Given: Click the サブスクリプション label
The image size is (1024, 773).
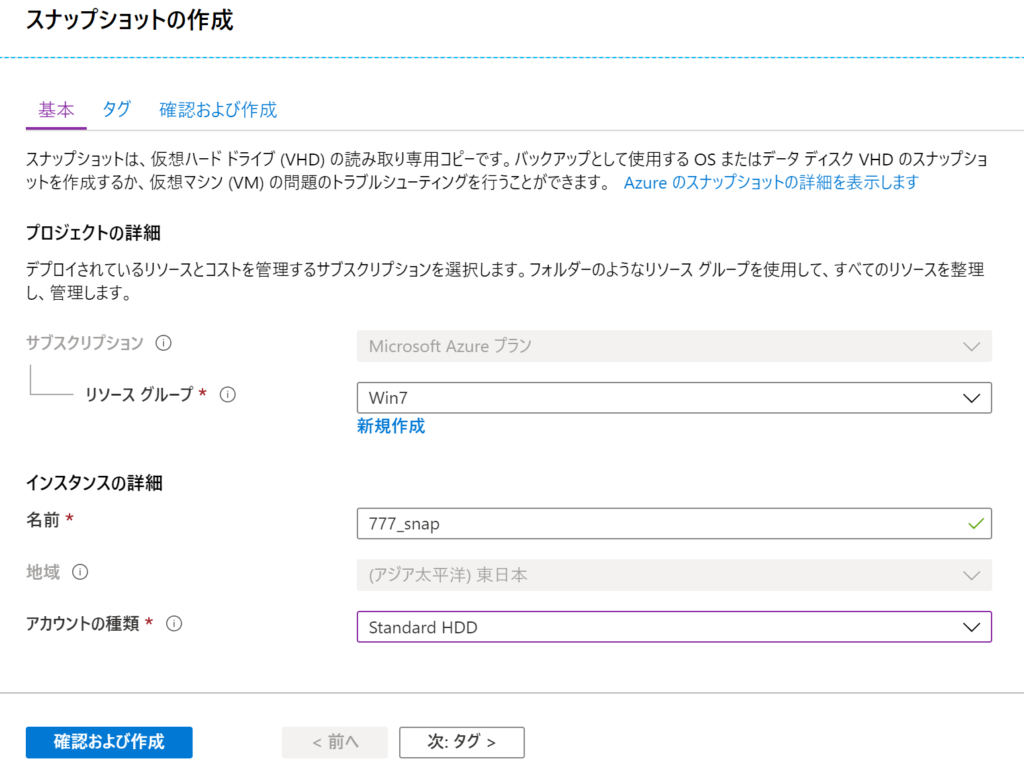Looking at the screenshot, I should click(x=85, y=343).
